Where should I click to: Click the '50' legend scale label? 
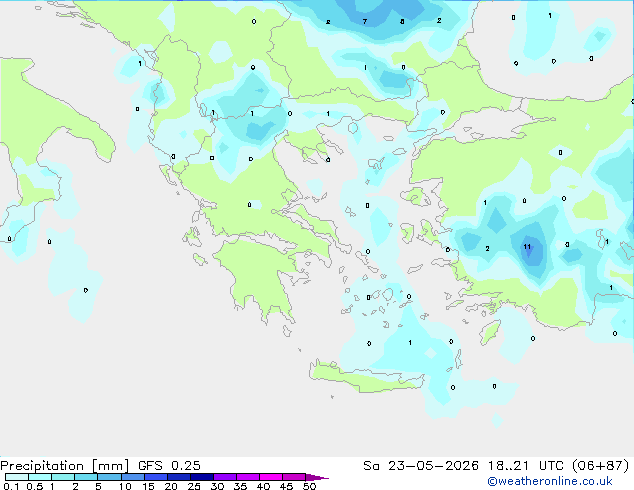pos(309,486)
